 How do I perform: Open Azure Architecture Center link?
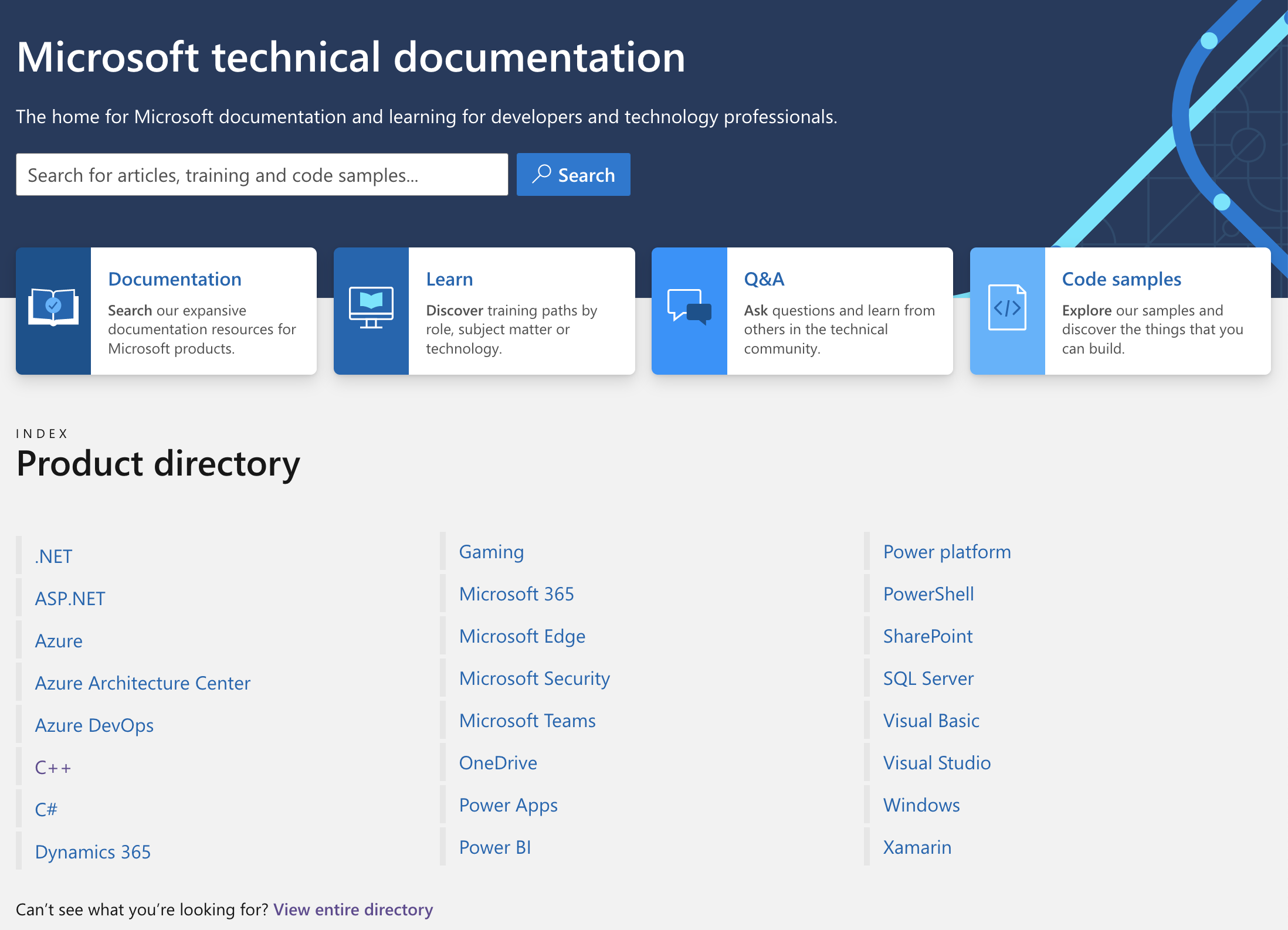point(143,683)
